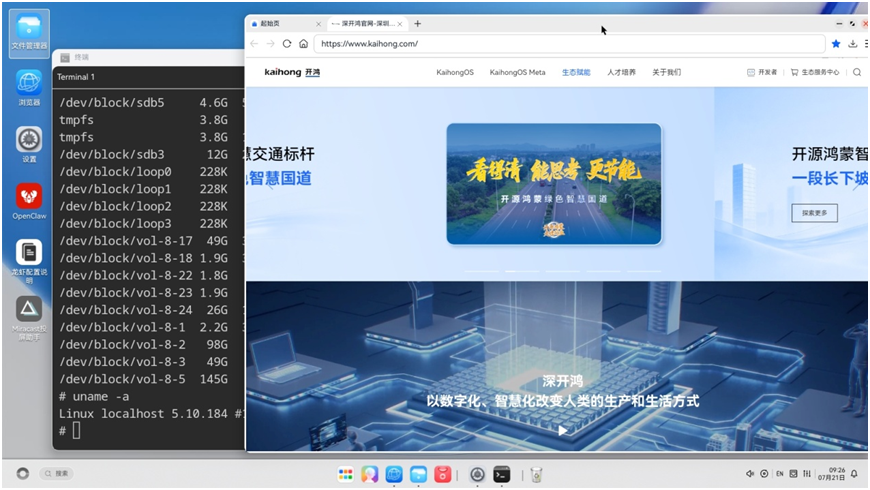
Task: Launch the OpenClaw desktop app
Action: 29,201
